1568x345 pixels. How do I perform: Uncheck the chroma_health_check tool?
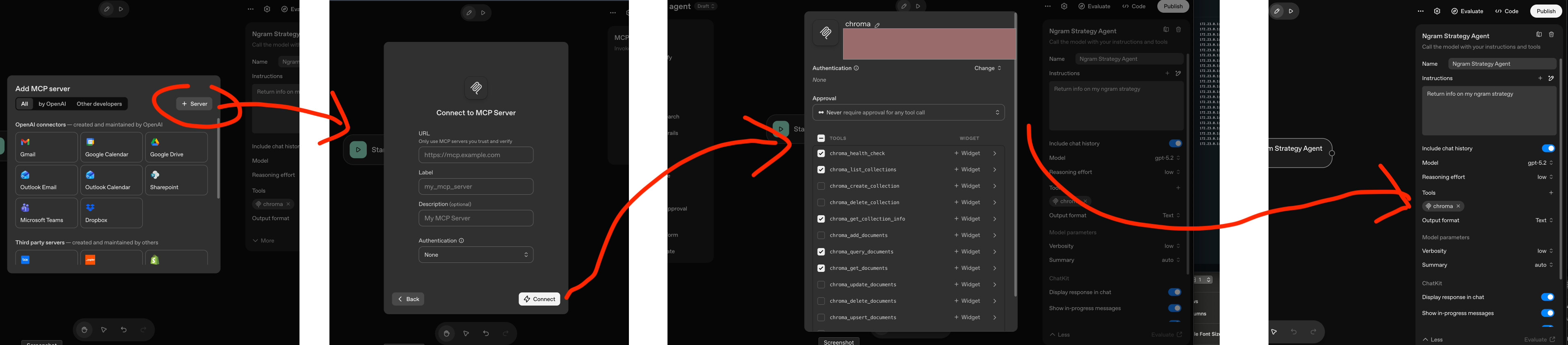click(821, 154)
